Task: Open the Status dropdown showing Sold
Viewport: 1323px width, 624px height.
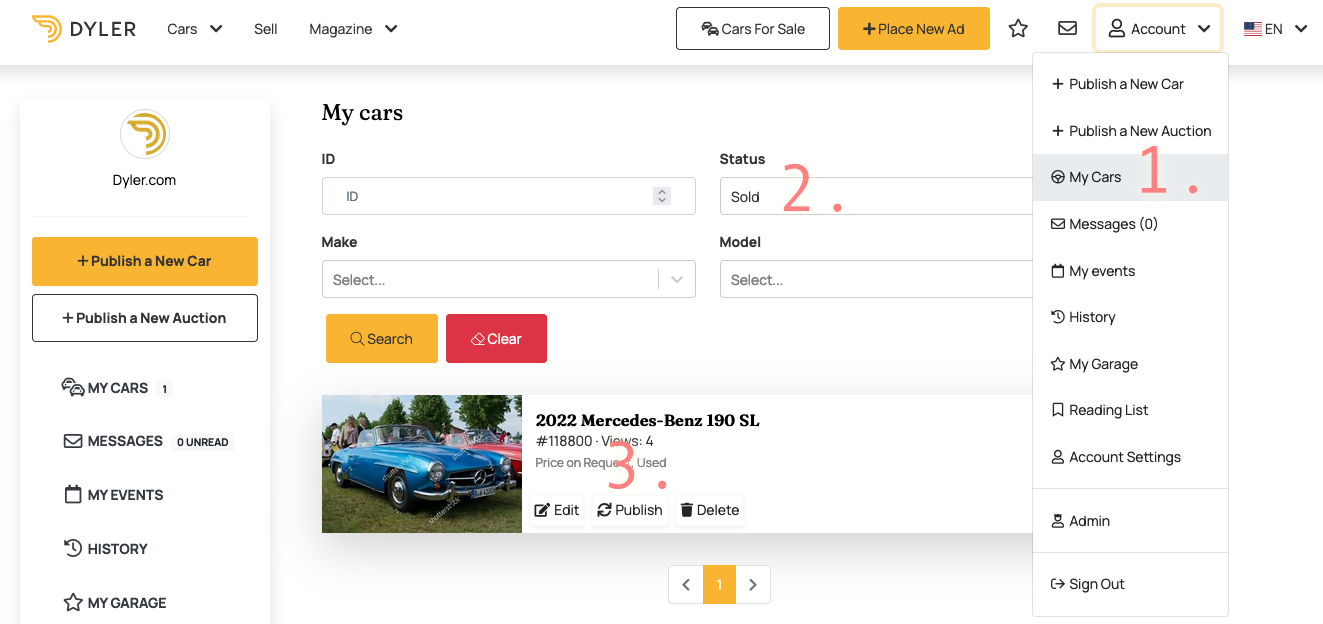Action: [x=876, y=196]
